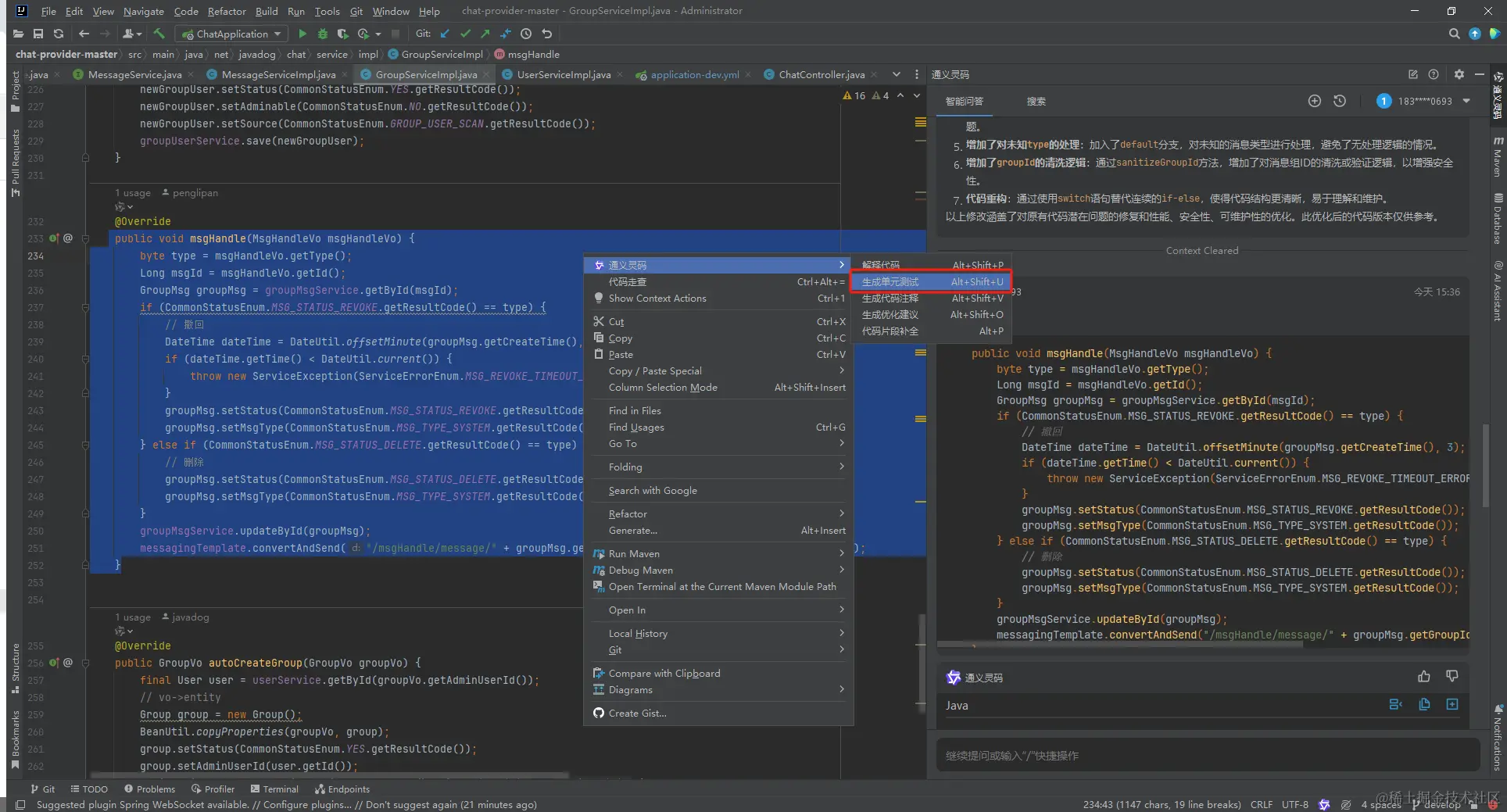Switch to MessageServiceImpl.java tab

pyautogui.click(x=278, y=74)
